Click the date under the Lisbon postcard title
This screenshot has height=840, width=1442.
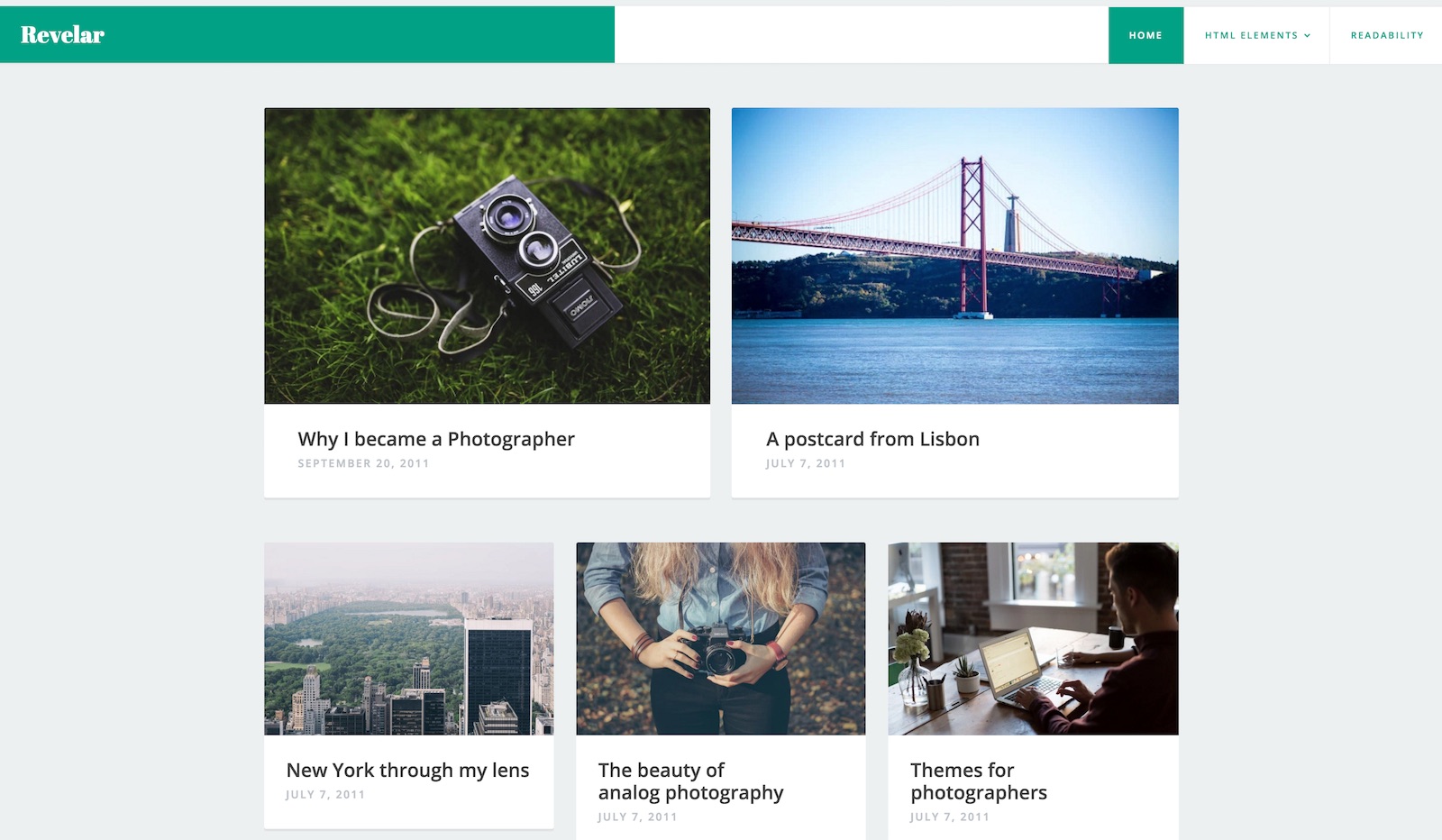806,463
